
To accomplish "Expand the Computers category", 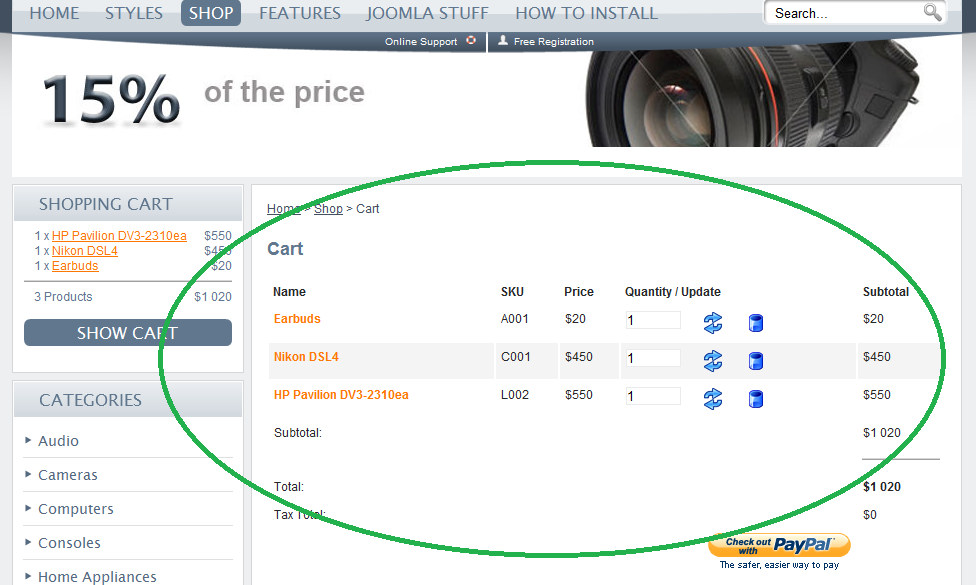I will click(x=76, y=509).
